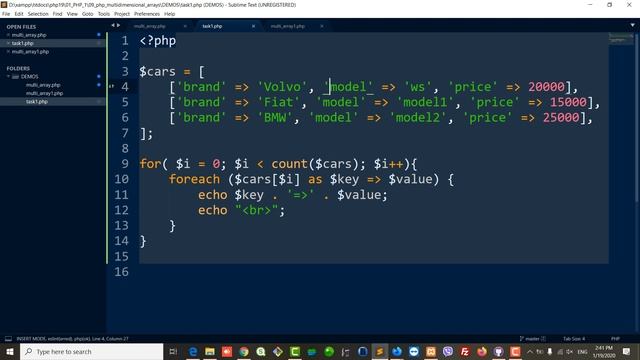This screenshot has height=360, width=640.
Task: Switch to the multi_array.php tab
Action: (150, 26)
